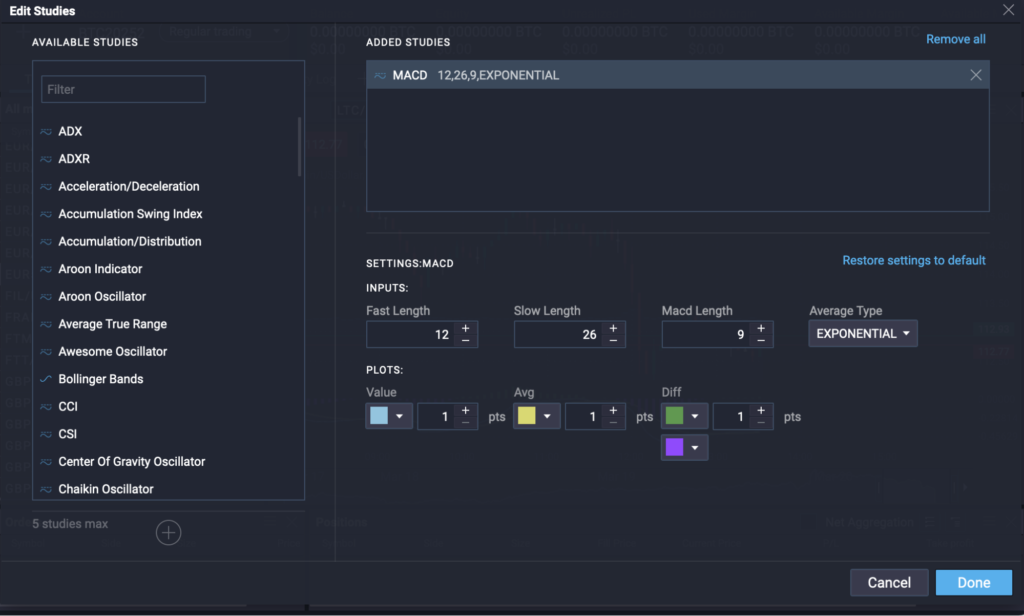This screenshot has height=616, width=1024.
Task: Click the purple Diff color swatch
Action: 675,447
